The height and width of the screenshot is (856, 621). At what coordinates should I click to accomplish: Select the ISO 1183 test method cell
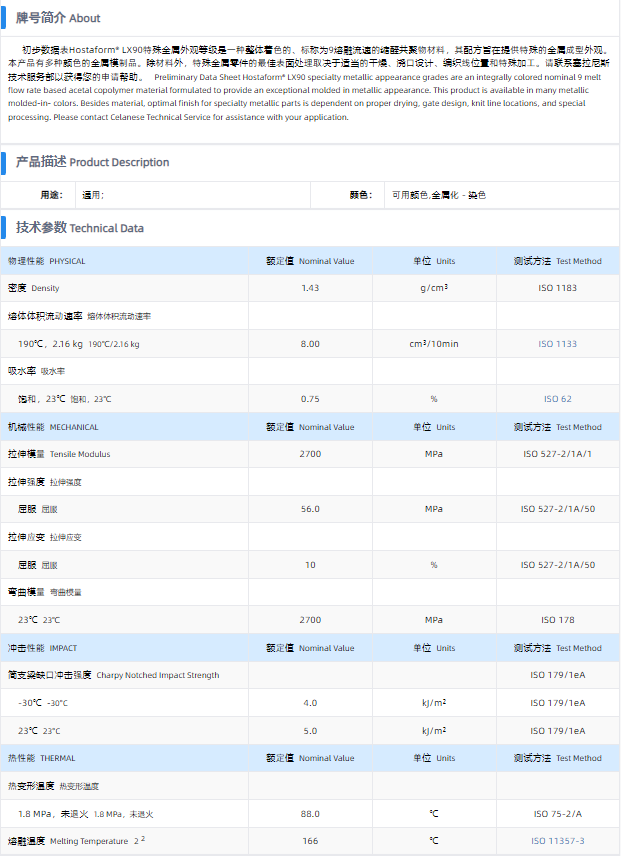click(x=557, y=289)
